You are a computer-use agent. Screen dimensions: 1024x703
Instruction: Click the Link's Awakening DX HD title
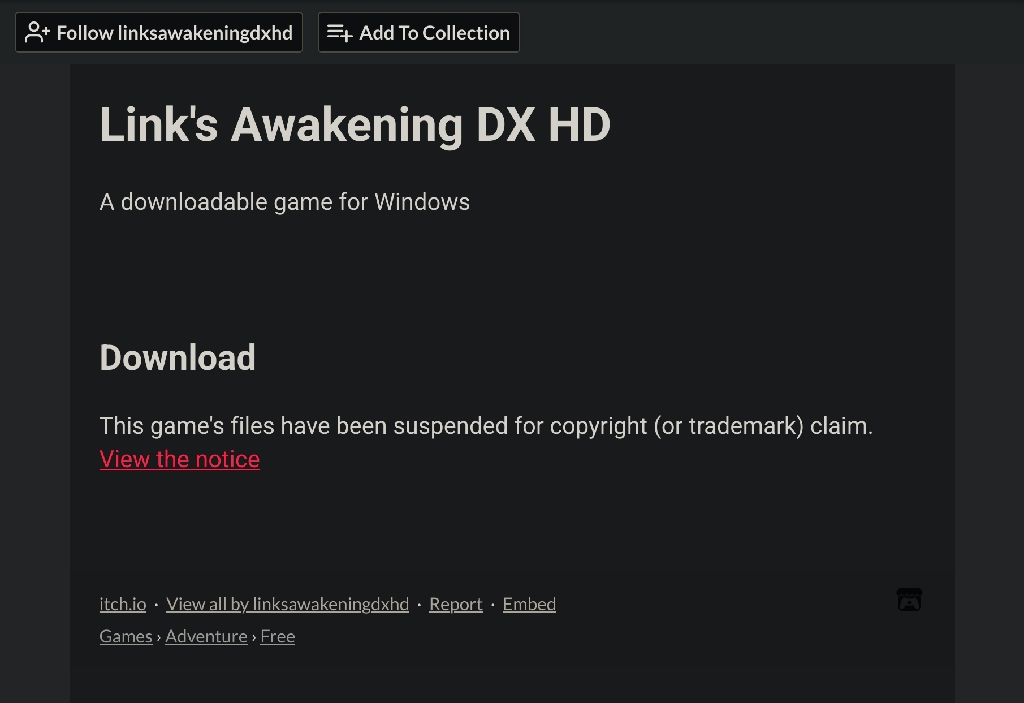(355, 124)
